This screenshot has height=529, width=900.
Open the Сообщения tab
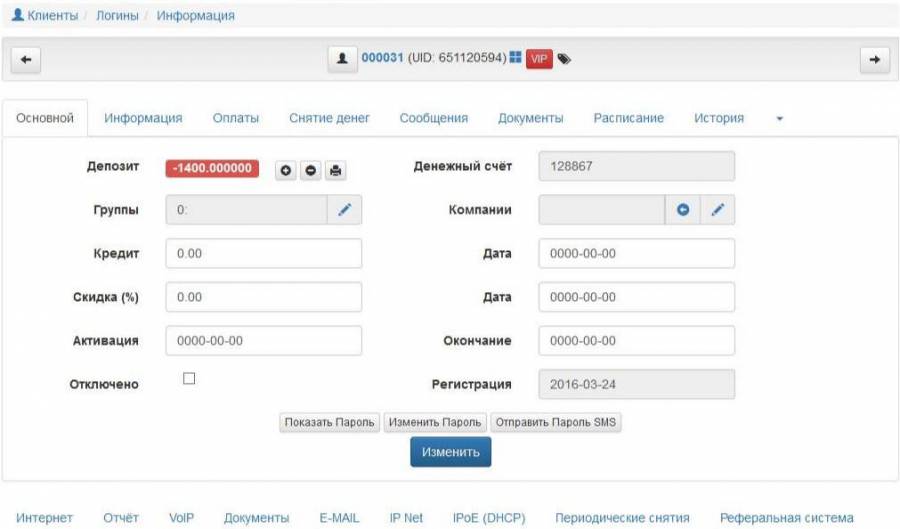click(433, 118)
